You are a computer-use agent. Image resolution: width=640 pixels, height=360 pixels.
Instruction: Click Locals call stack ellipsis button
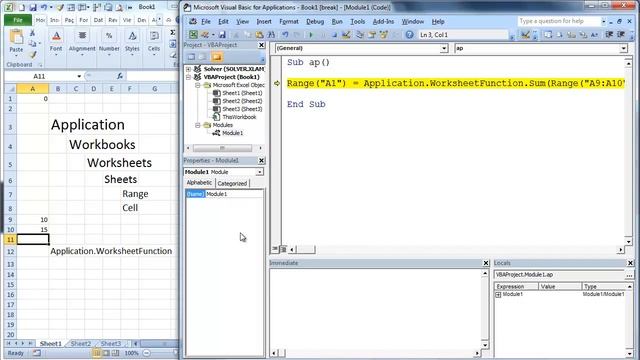pos(629,275)
